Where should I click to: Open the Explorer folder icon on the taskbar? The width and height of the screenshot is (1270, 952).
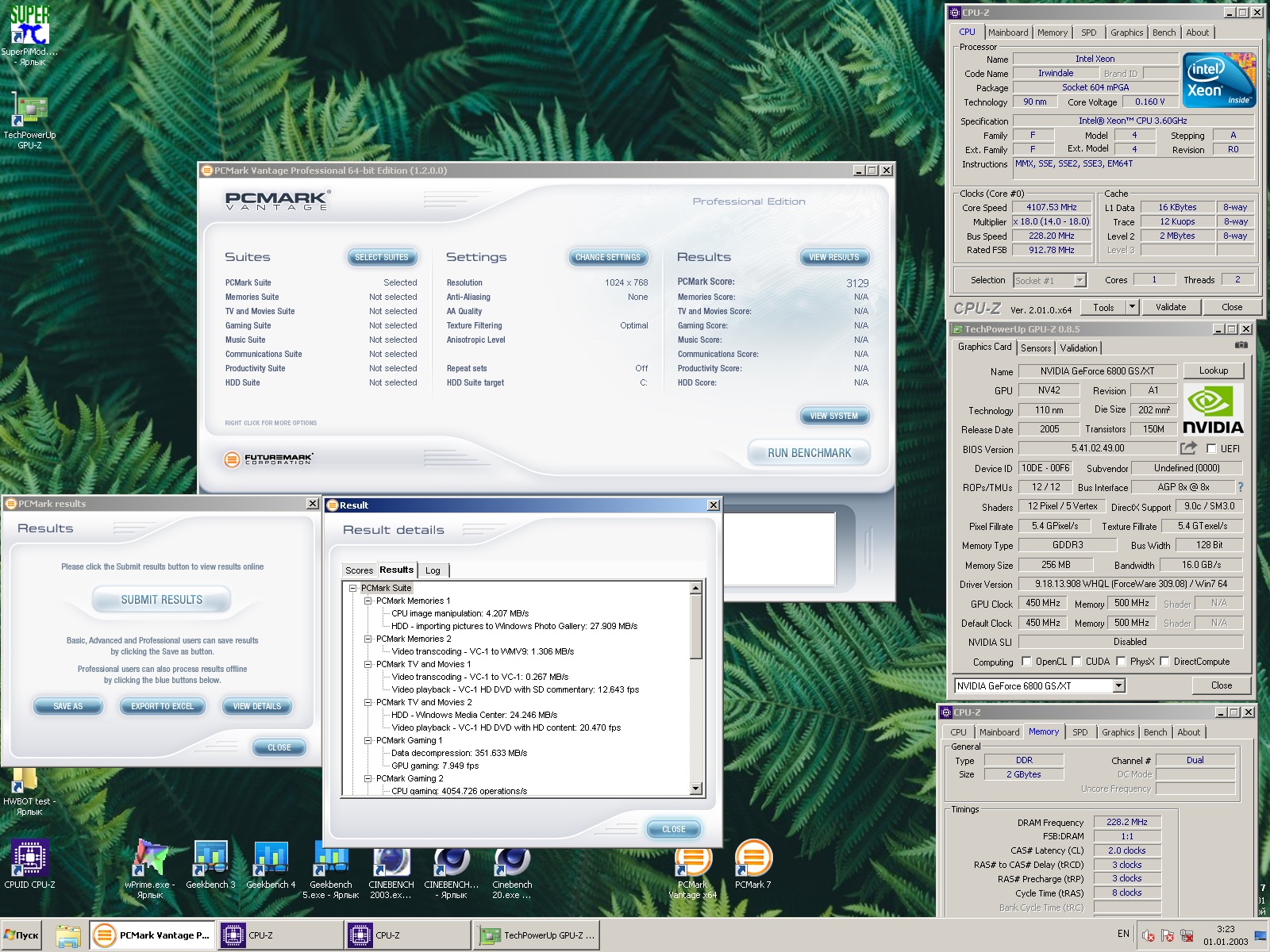(x=68, y=935)
